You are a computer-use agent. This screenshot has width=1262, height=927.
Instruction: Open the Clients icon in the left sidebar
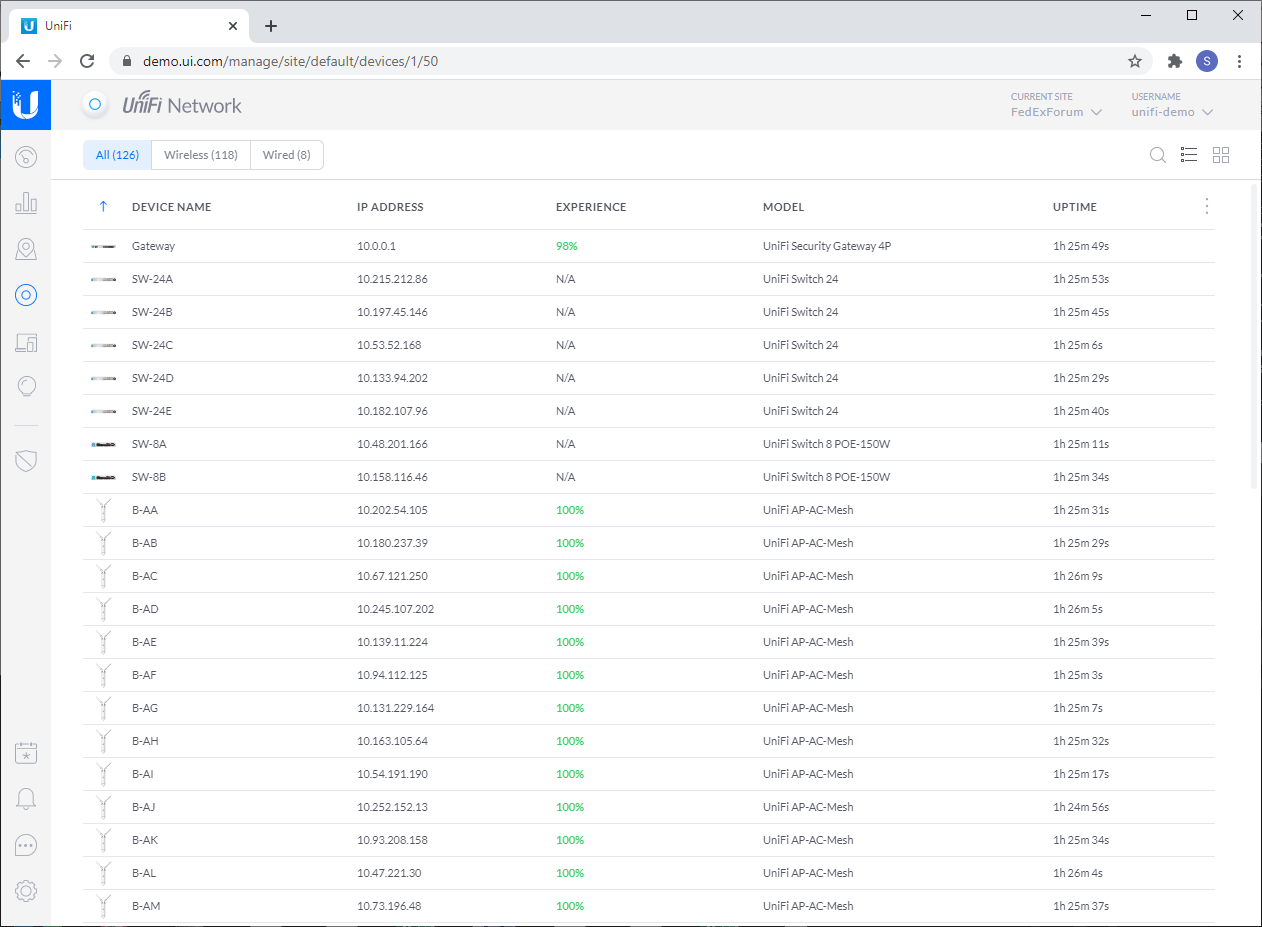26,342
